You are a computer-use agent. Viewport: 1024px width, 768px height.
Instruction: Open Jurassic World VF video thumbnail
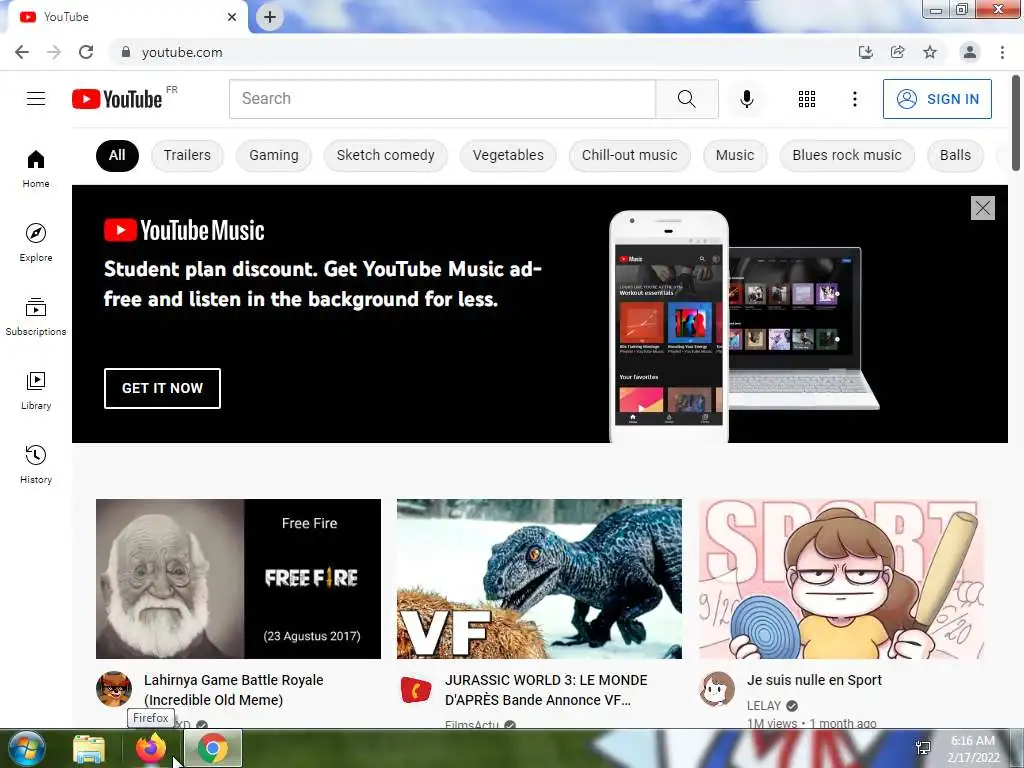539,579
